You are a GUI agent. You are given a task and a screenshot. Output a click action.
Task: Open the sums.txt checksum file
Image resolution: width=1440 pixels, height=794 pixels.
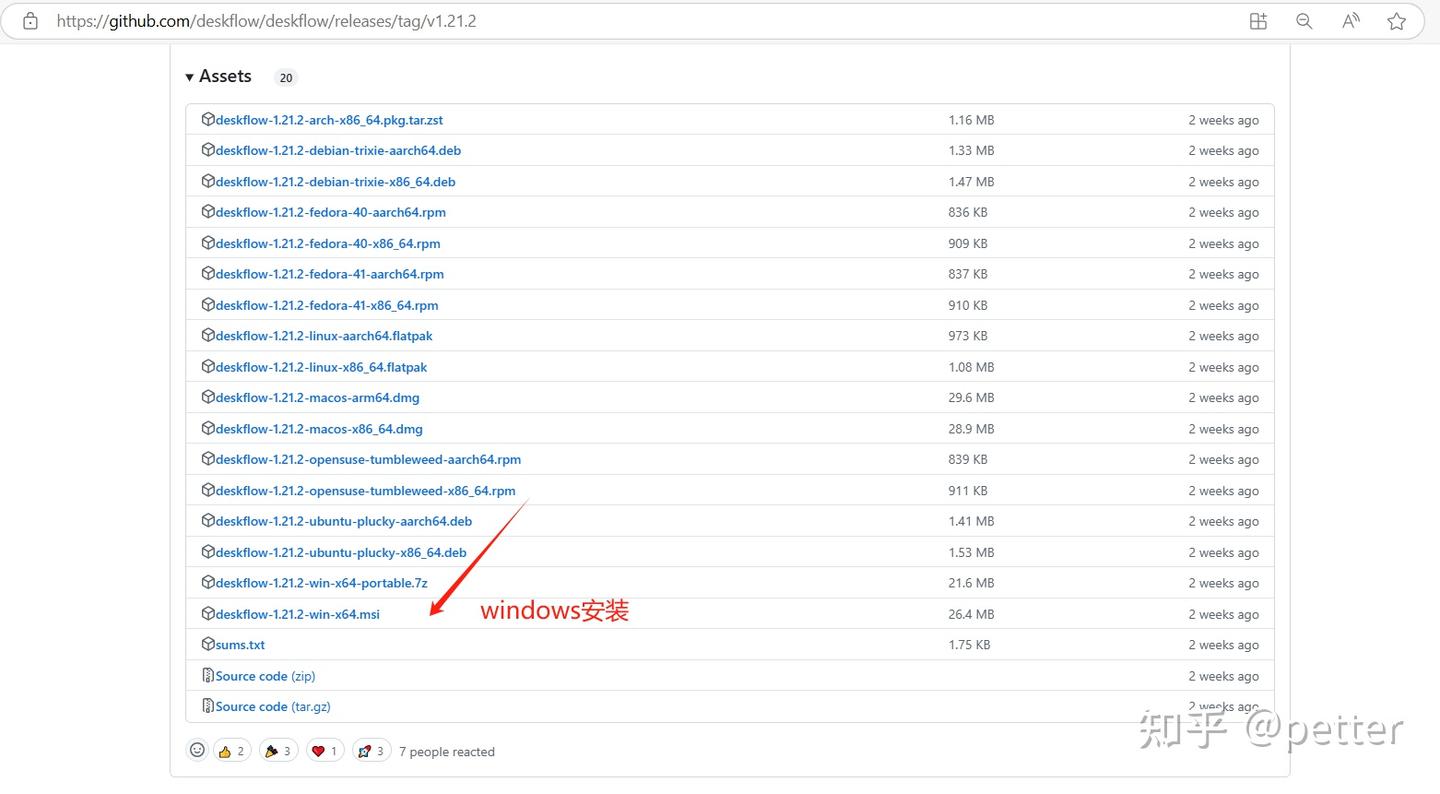tap(240, 645)
